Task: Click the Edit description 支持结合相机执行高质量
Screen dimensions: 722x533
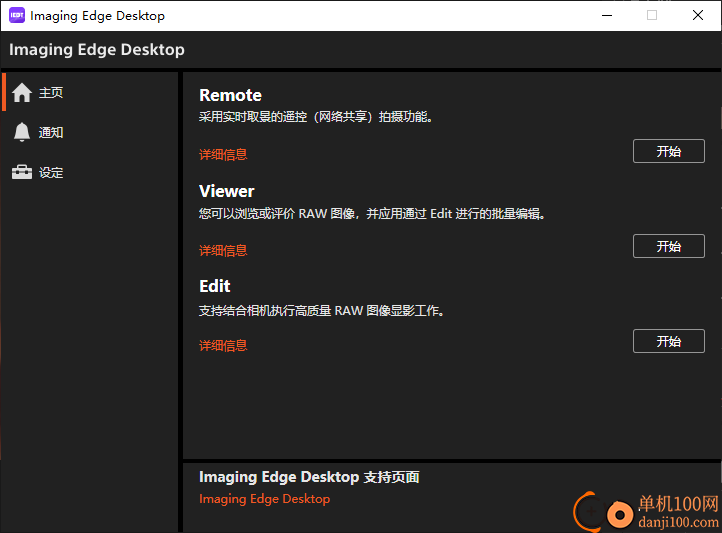Action: pos(322,311)
